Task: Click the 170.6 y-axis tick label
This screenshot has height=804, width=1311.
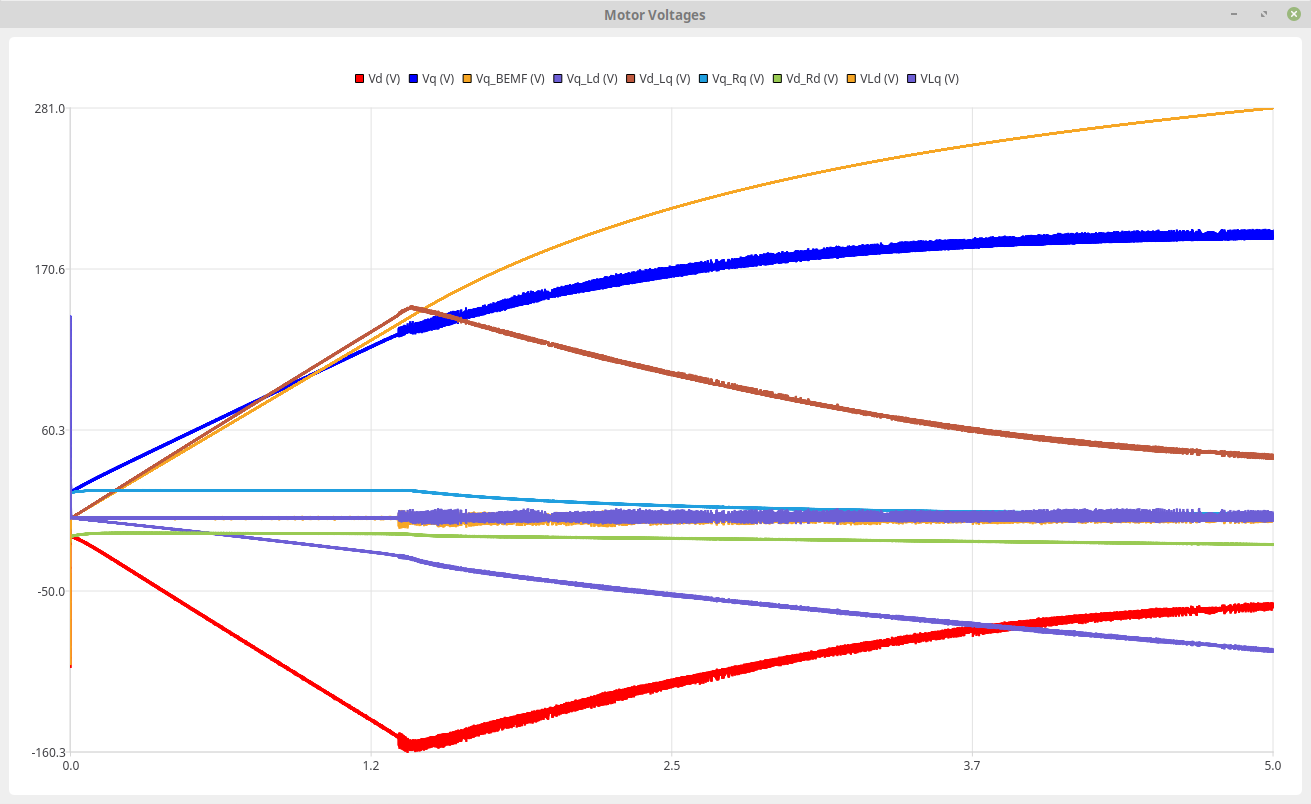Action: coord(50,269)
